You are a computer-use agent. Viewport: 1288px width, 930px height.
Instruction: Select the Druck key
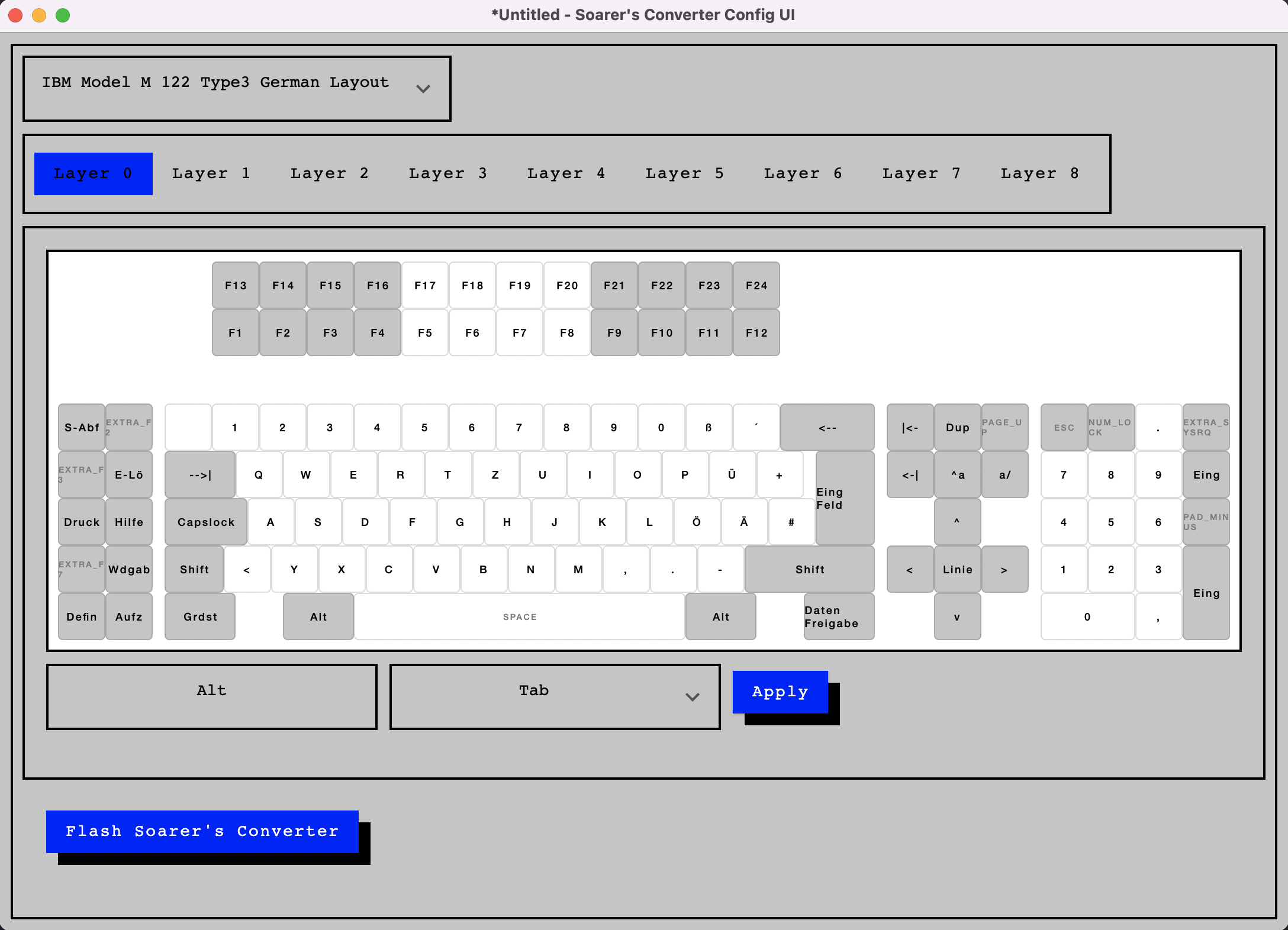pos(82,522)
